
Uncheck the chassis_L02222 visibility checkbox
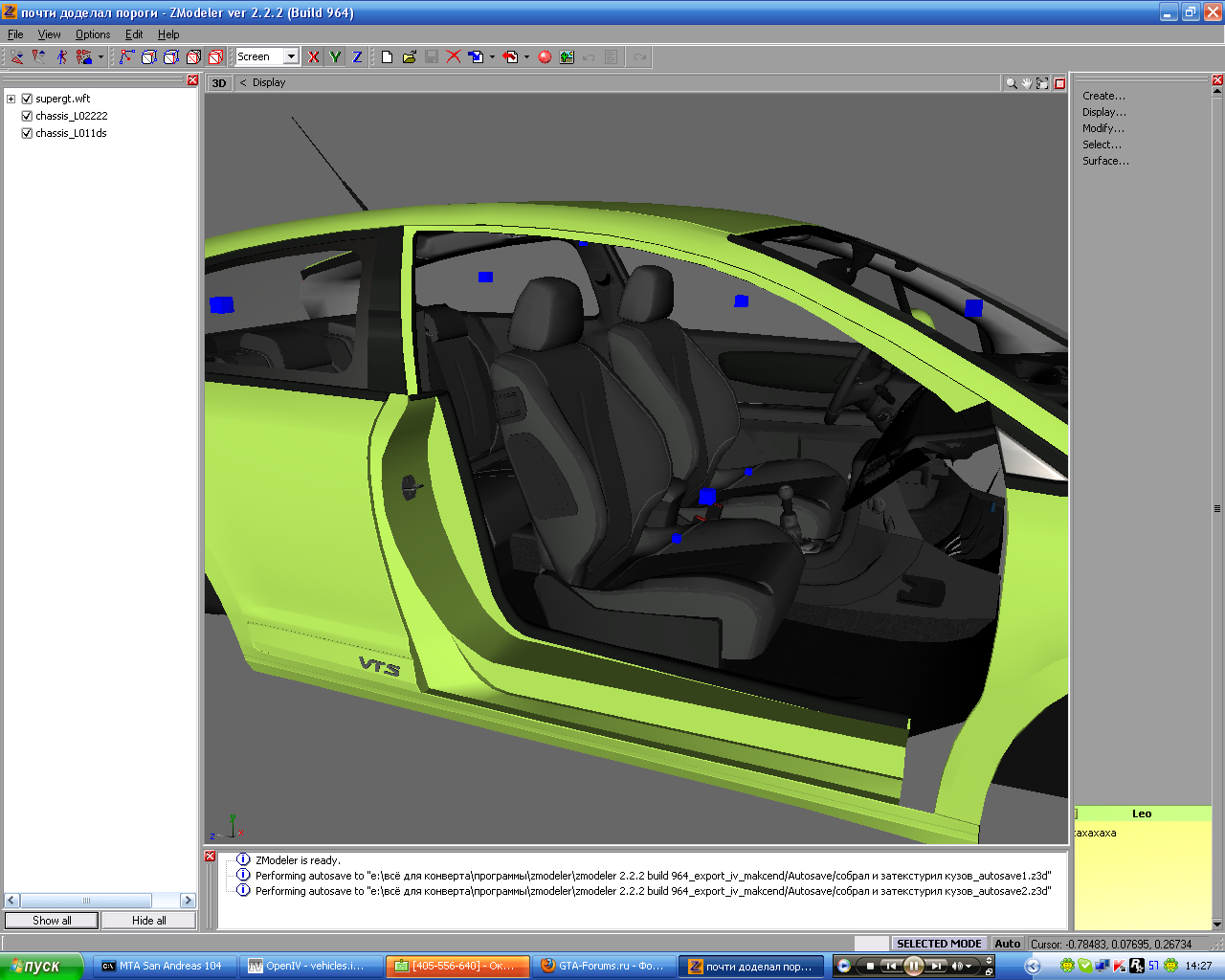(x=27, y=116)
